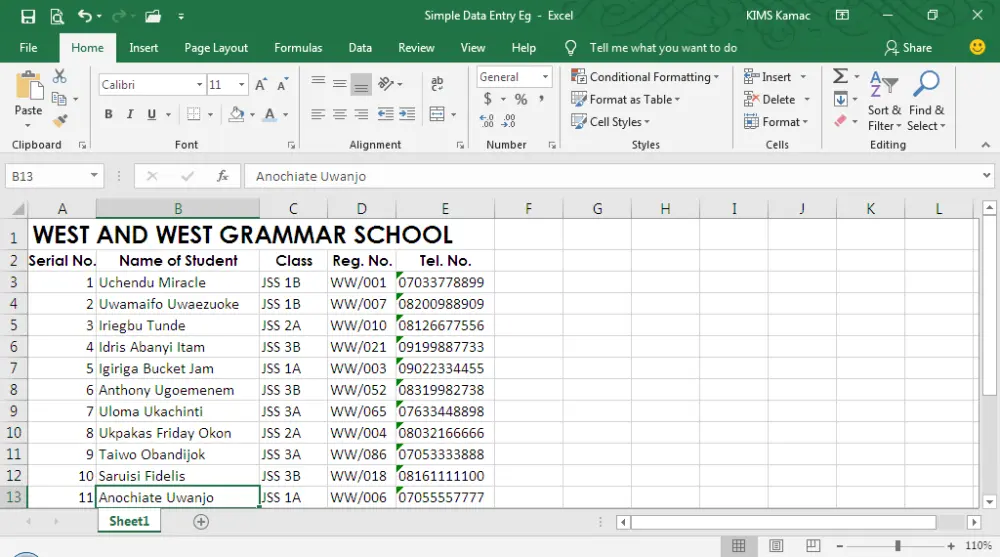The height and width of the screenshot is (557, 1000).
Task: Apply Comma Style format
Action: 541,99
